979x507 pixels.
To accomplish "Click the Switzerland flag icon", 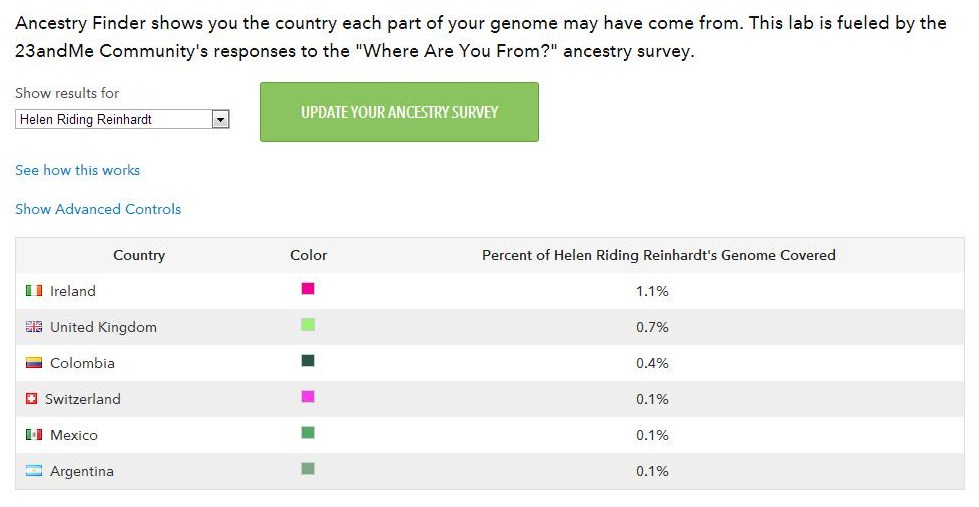I will tap(32, 399).
